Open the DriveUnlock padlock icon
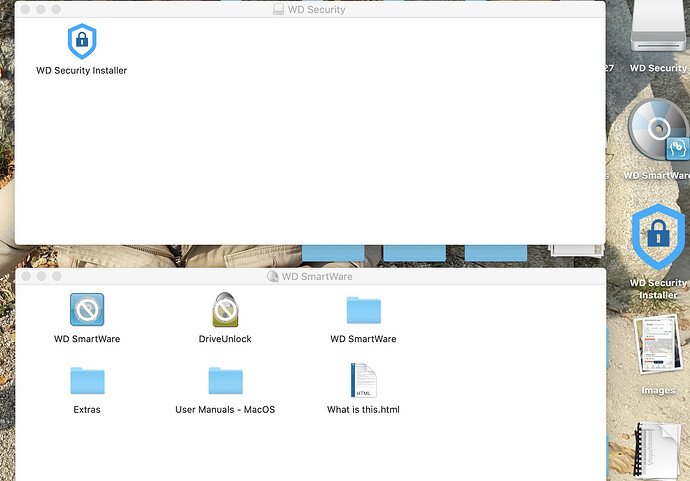The width and height of the screenshot is (690, 481). [x=225, y=309]
